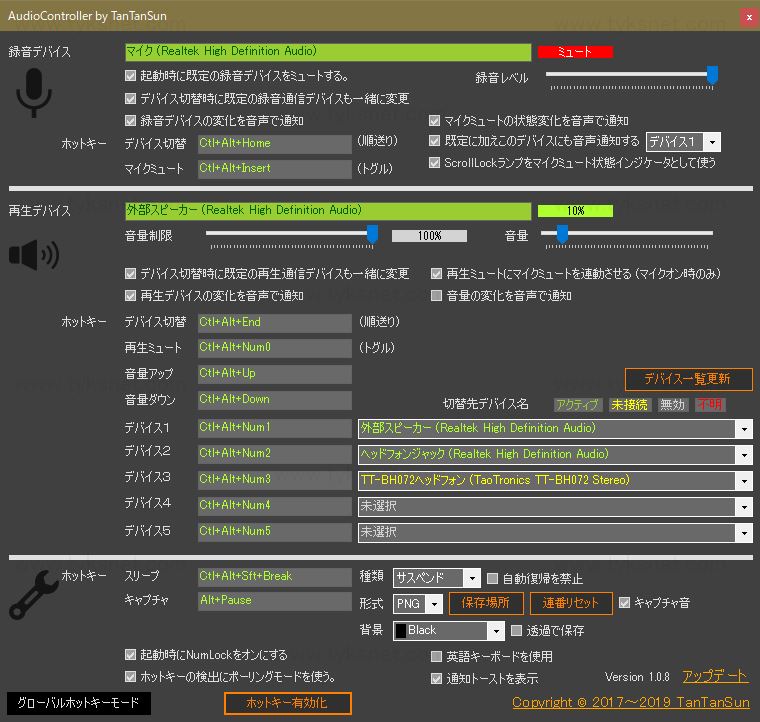The height and width of the screenshot is (722, 760).
Task: Toggle 起動時に既定の録音デバイスをミュートする checkbox
Action: [130, 76]
